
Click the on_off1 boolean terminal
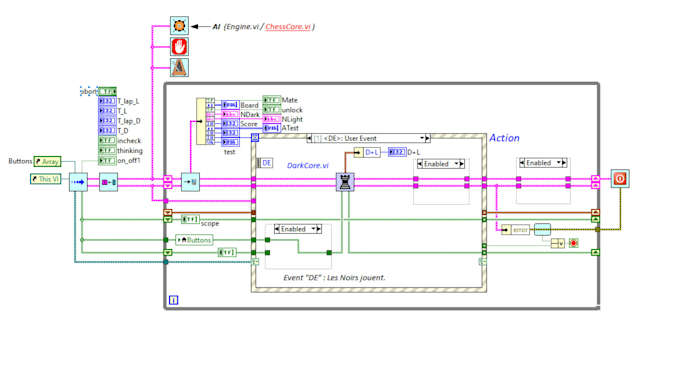107,160
